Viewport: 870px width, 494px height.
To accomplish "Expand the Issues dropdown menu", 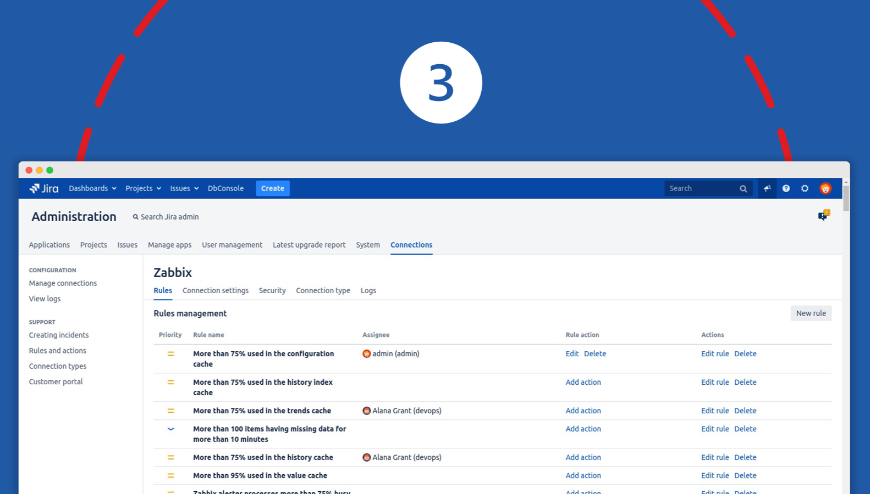I will (183, 188).
